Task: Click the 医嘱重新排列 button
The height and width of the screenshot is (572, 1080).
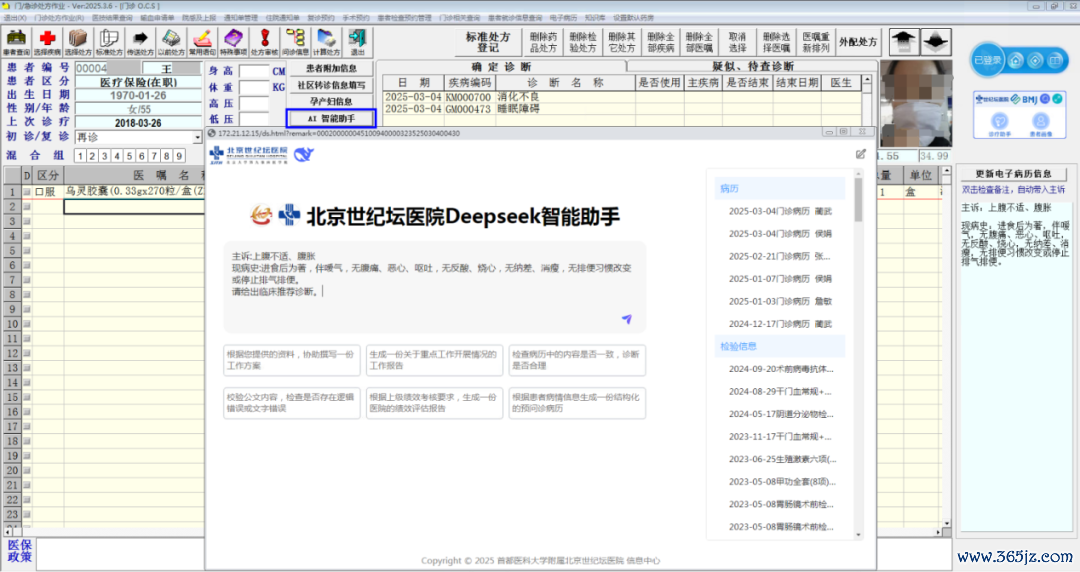Action: click(816, 43)
